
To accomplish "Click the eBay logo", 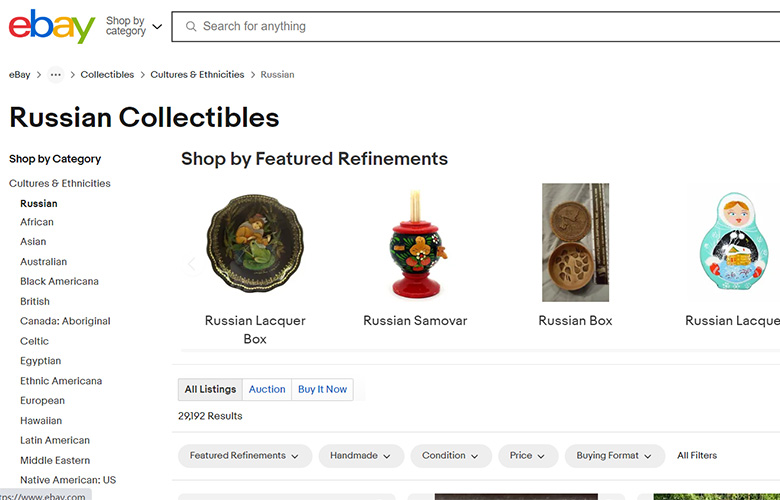I will click(51, 26).
